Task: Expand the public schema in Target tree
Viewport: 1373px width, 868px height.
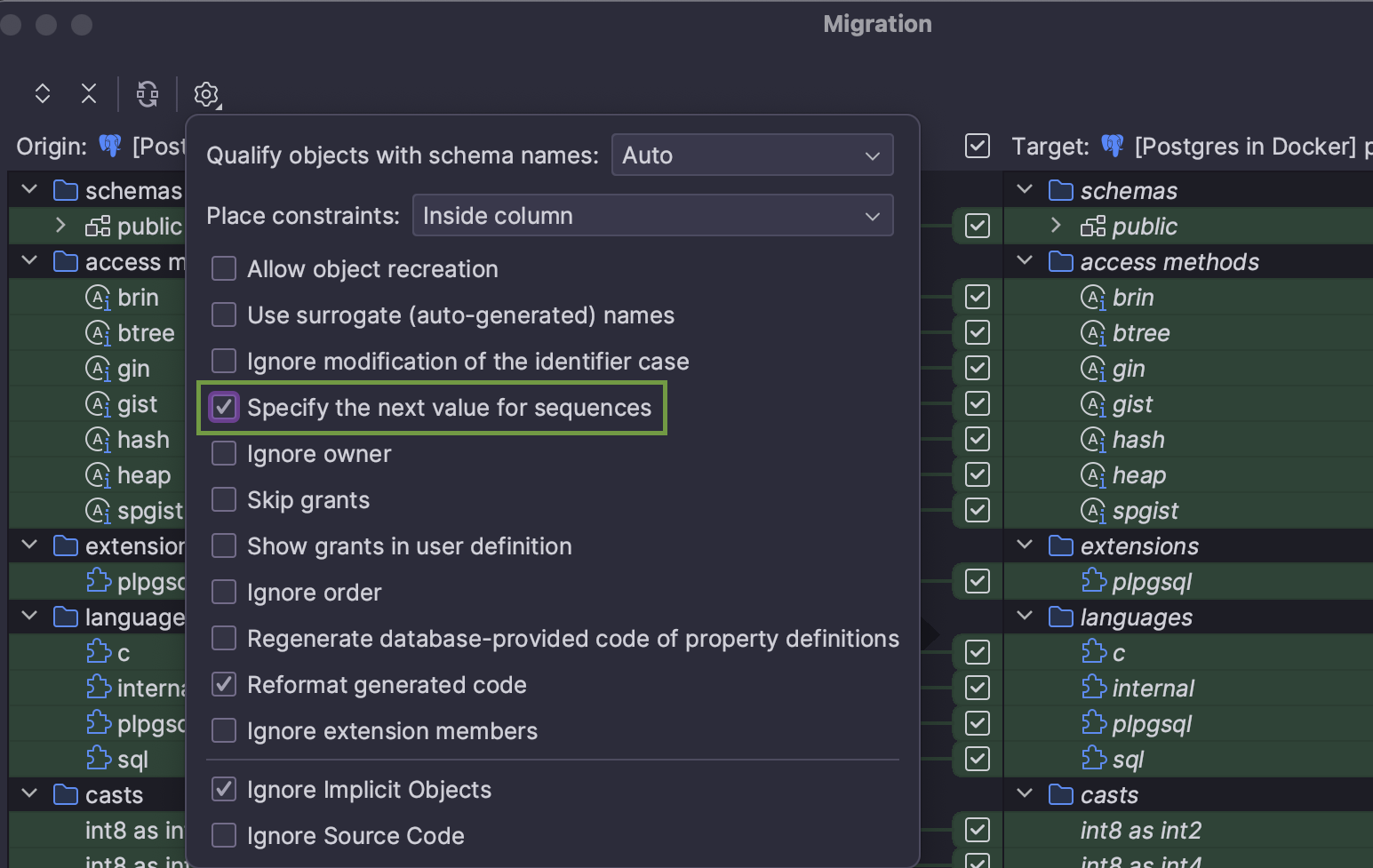Action: tap(1055, 226)
